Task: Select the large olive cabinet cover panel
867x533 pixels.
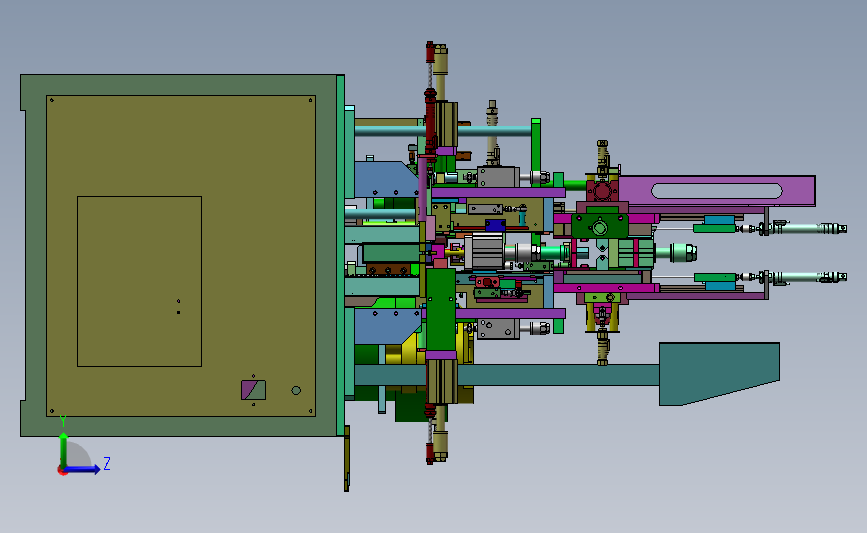Action: 181,255
